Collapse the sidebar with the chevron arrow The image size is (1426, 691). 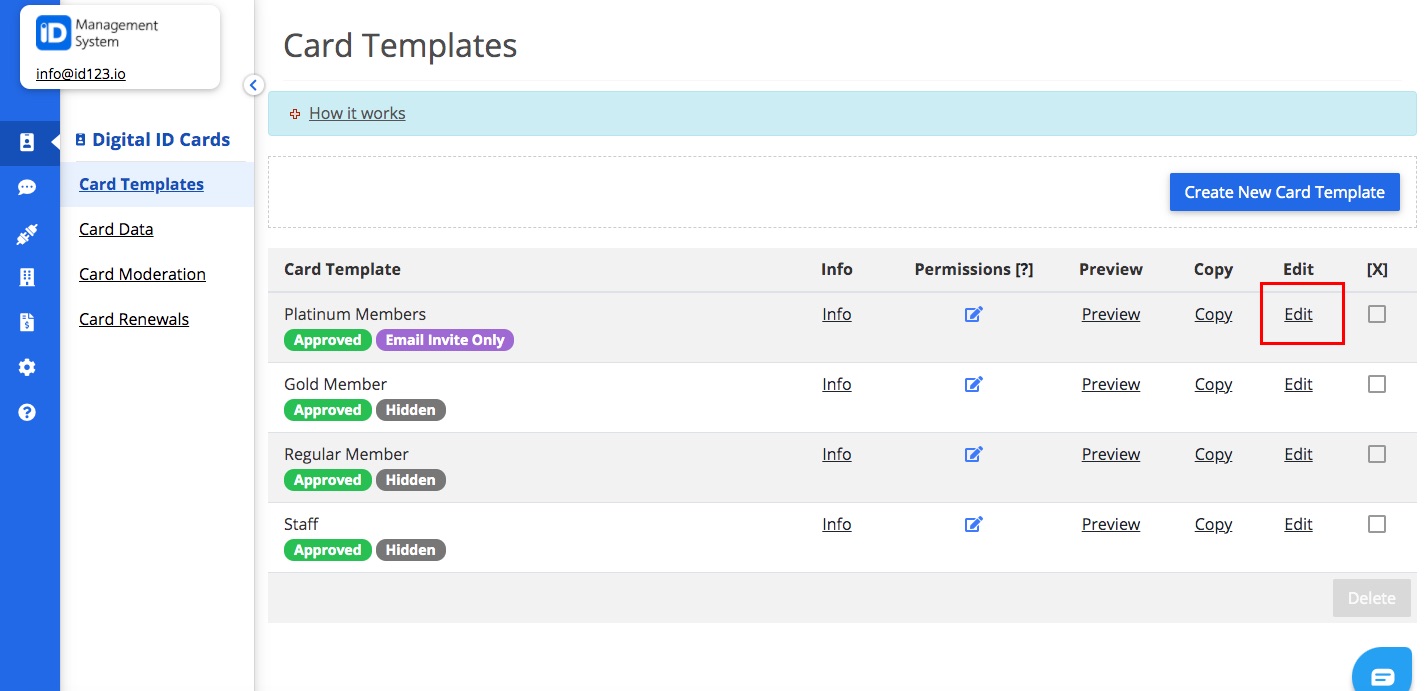click(253, 86)
